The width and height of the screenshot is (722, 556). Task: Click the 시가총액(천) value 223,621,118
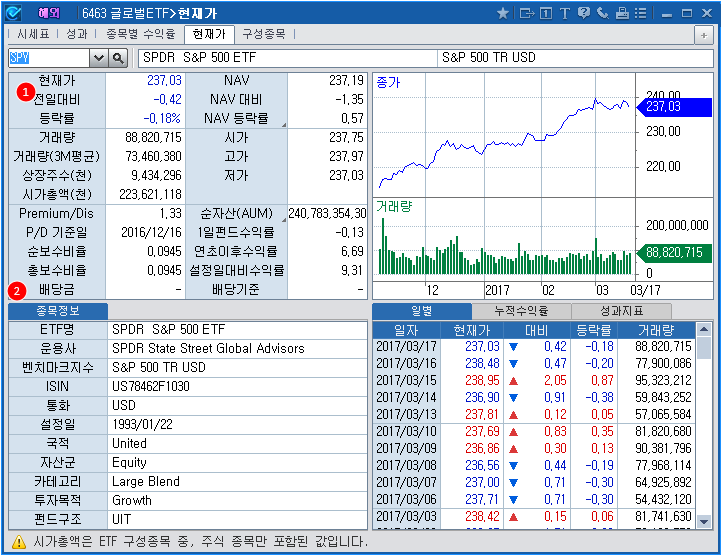pyautogui.click(x=151, y=194)
